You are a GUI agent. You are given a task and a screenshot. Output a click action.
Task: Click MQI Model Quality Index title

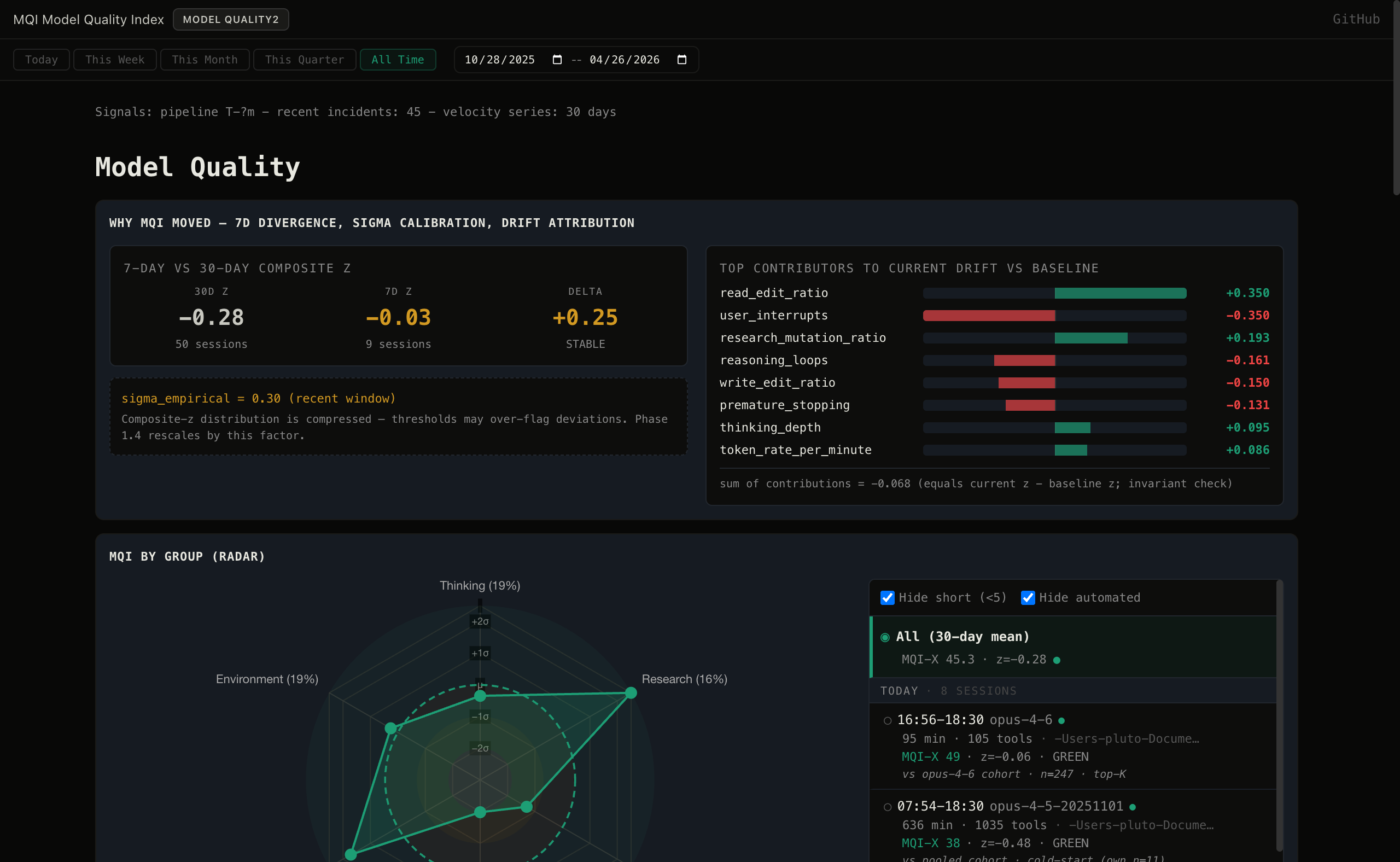click(x=89, y=19)
